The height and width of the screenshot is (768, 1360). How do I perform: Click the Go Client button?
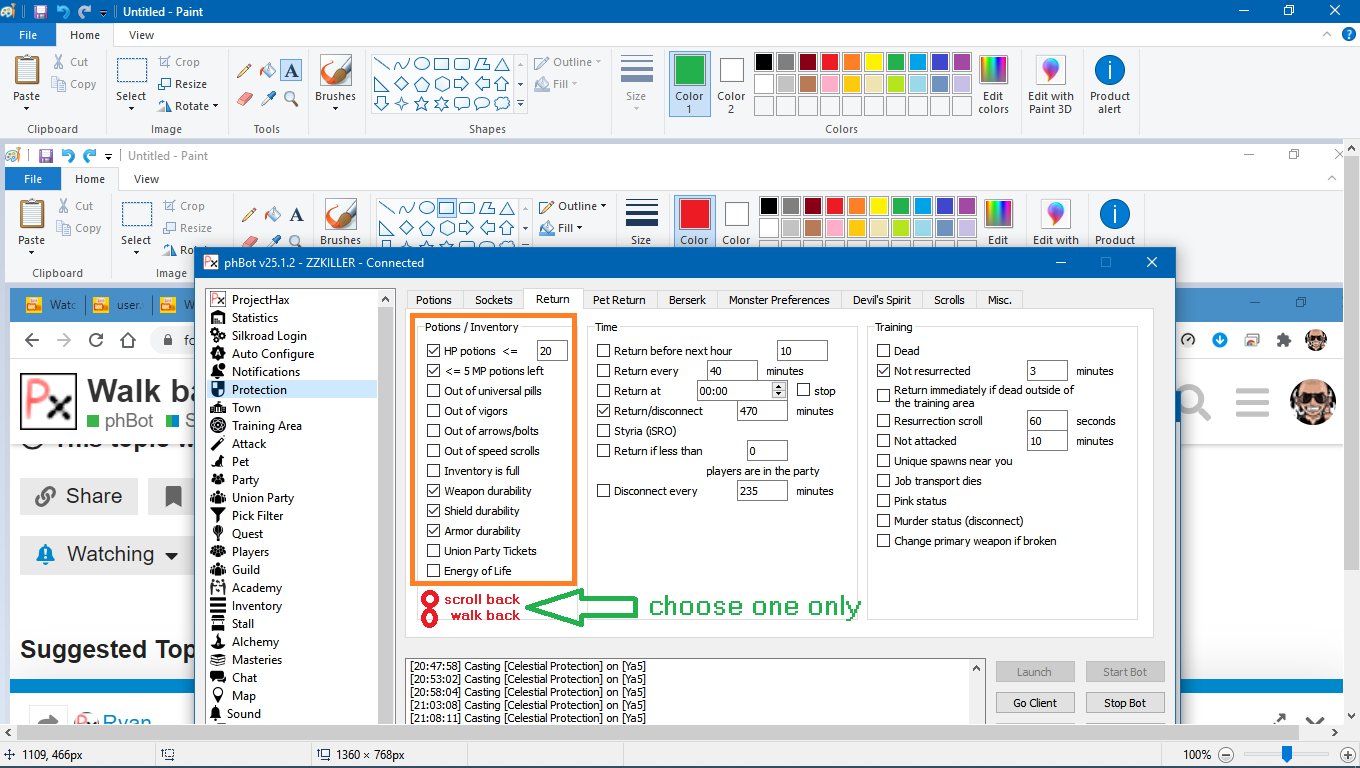tap(1034, 703)
